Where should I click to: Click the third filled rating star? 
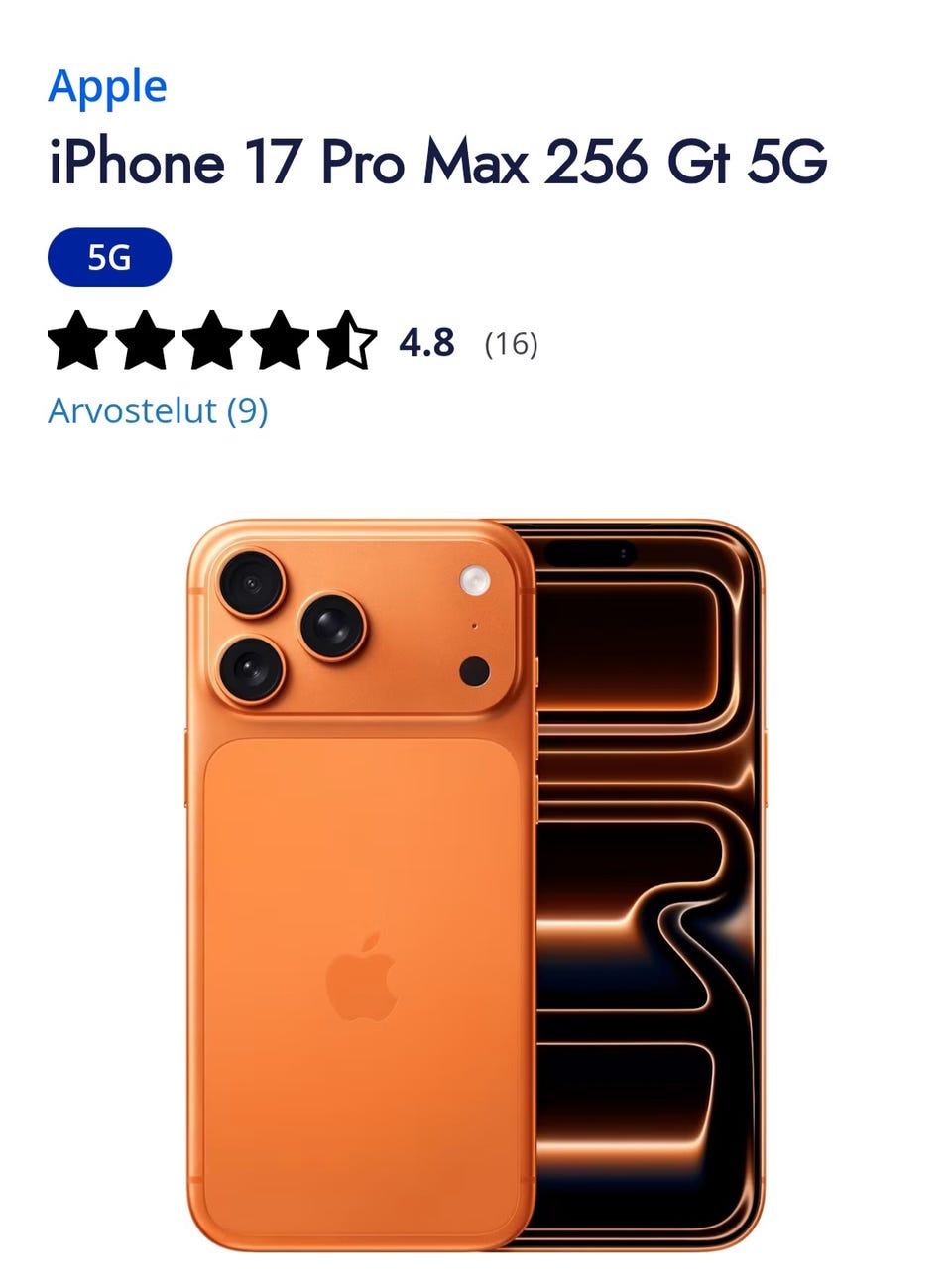pyautogui.click(x=212, y=341)
